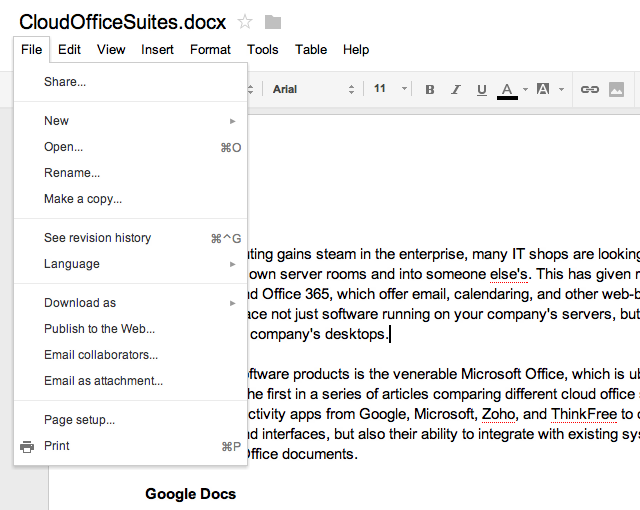The width and height of the screenshot is (640, 510).
Task: Choose Open... in the File menu
Action: point(131,147)
